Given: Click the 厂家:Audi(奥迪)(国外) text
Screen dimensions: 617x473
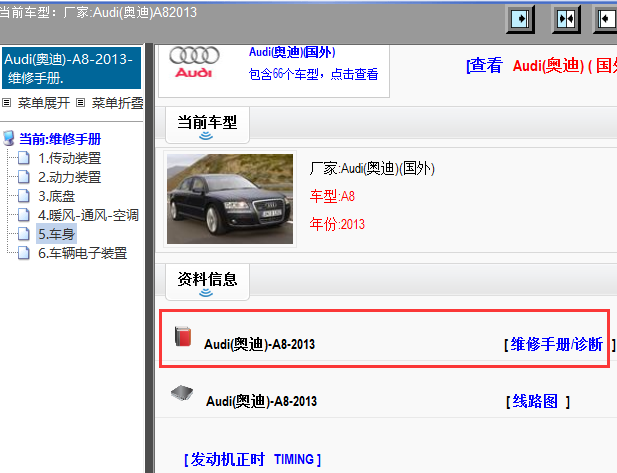Looking at the screenshot, I should [372, 168].
